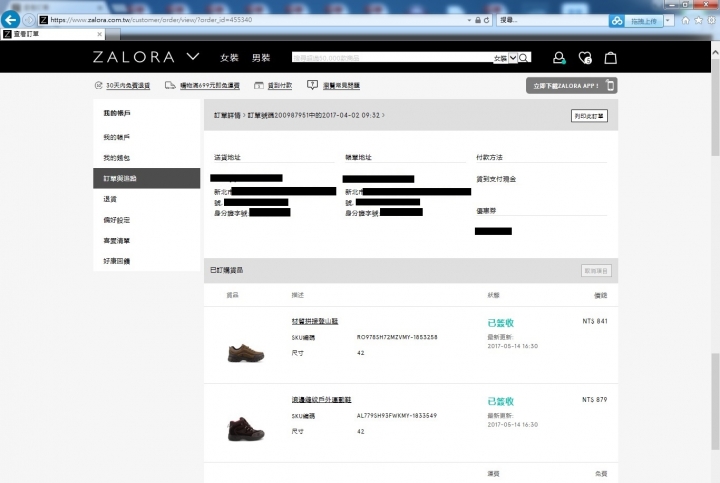Screen dimensions: 720x483
Task: Click the ZALORA logo
Action: (x=134, y=57)
